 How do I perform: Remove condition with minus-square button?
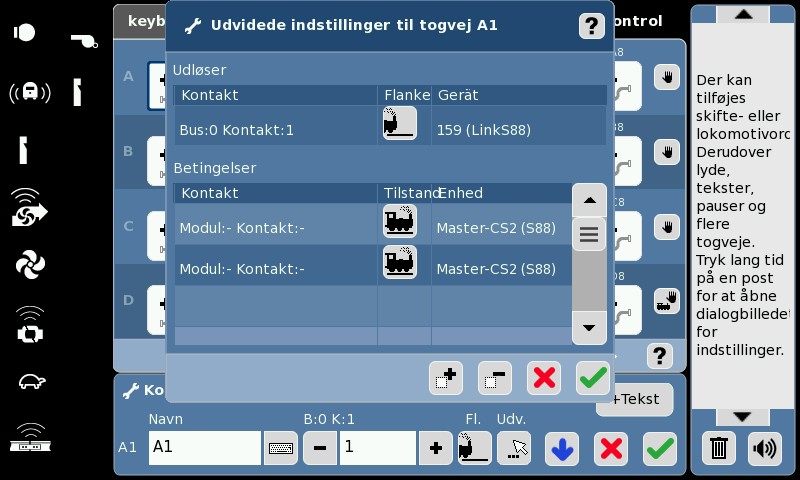pyautogui.click(x=495, y=378)
